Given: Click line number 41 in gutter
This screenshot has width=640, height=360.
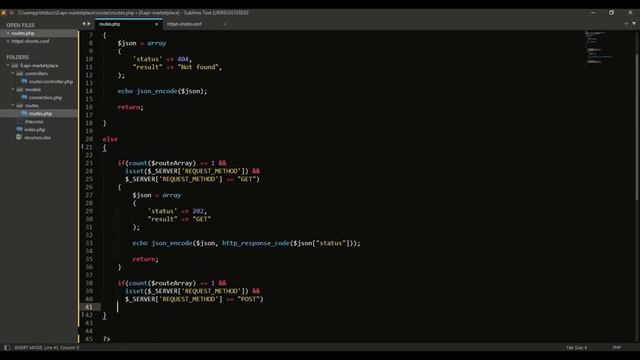Looking at the screenshot, I should coord(89,307).
